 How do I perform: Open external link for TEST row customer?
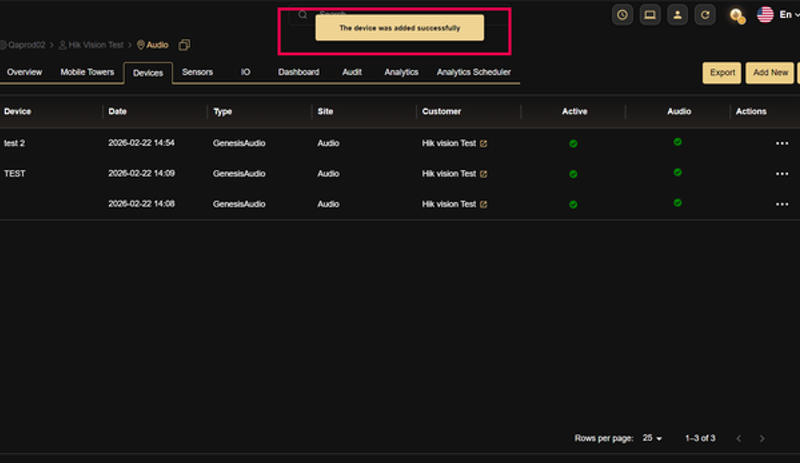coord(483,174)
